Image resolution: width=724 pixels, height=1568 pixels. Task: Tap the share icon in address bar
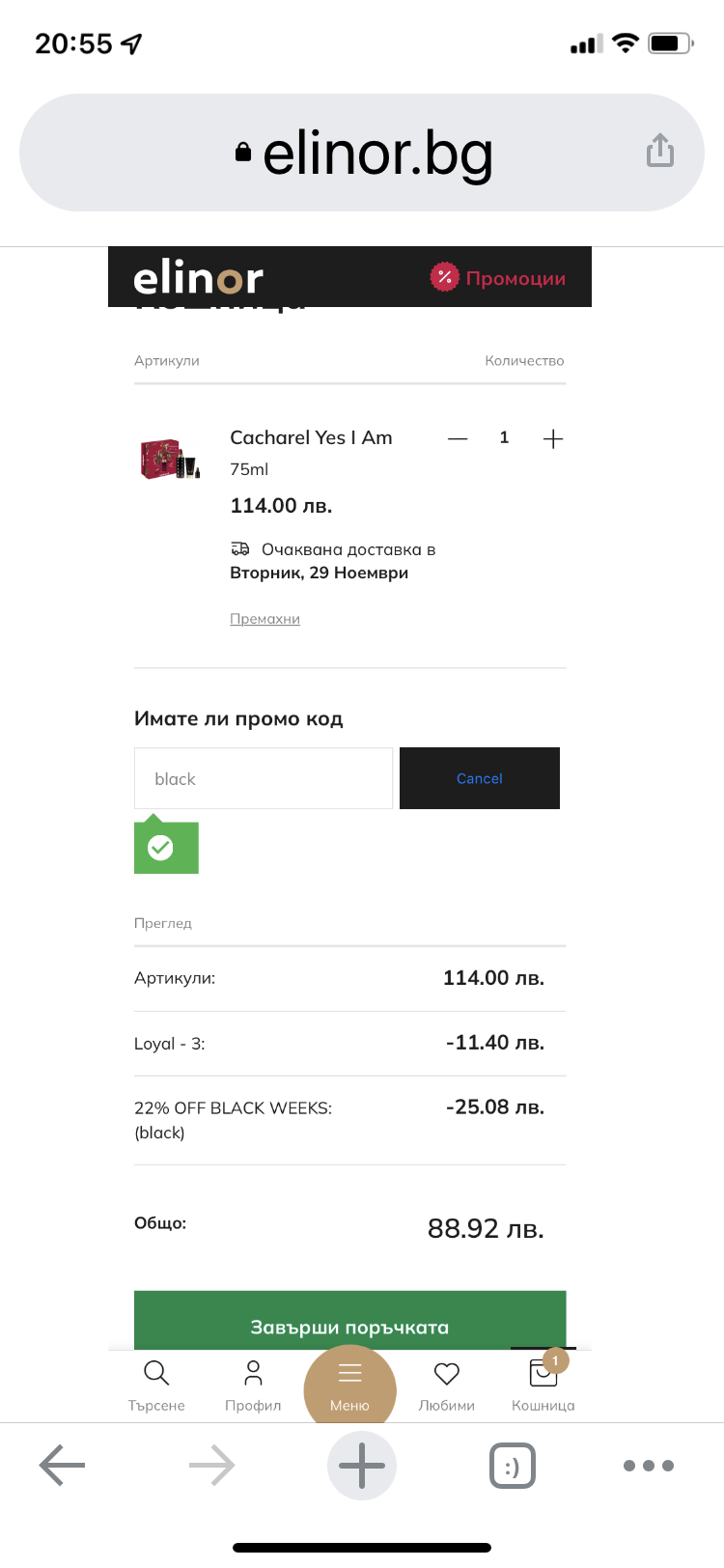pos(659,151)
